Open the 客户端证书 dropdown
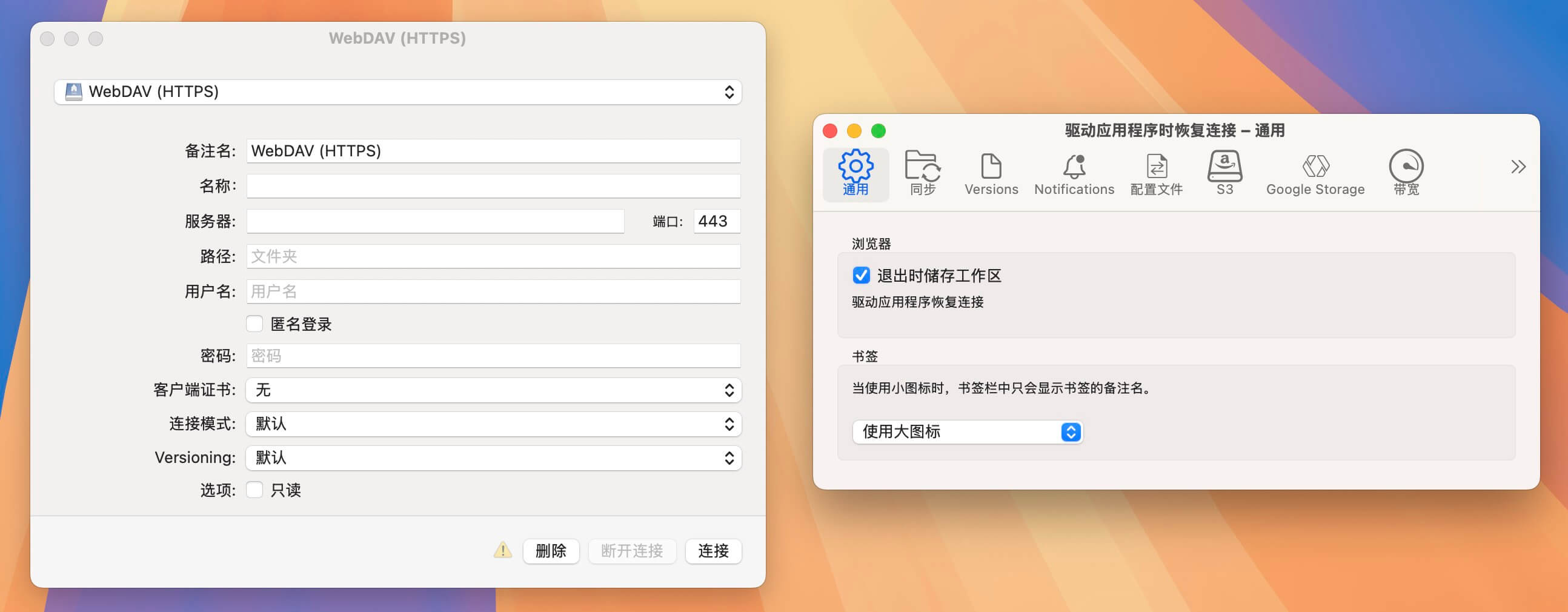This screenshot has height=612, width=1568. click(493, 390)
